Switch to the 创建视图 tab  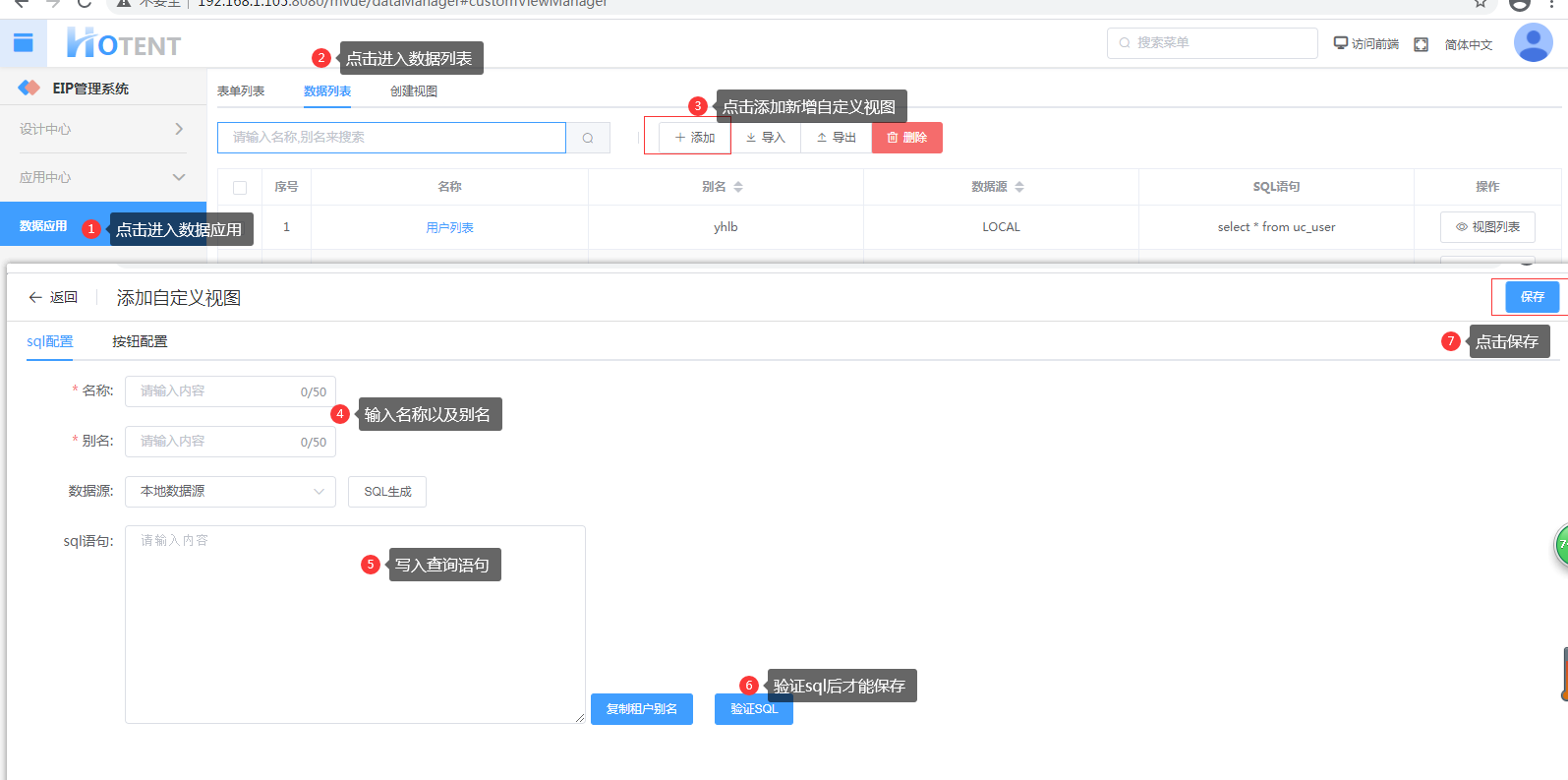(413, 91)
